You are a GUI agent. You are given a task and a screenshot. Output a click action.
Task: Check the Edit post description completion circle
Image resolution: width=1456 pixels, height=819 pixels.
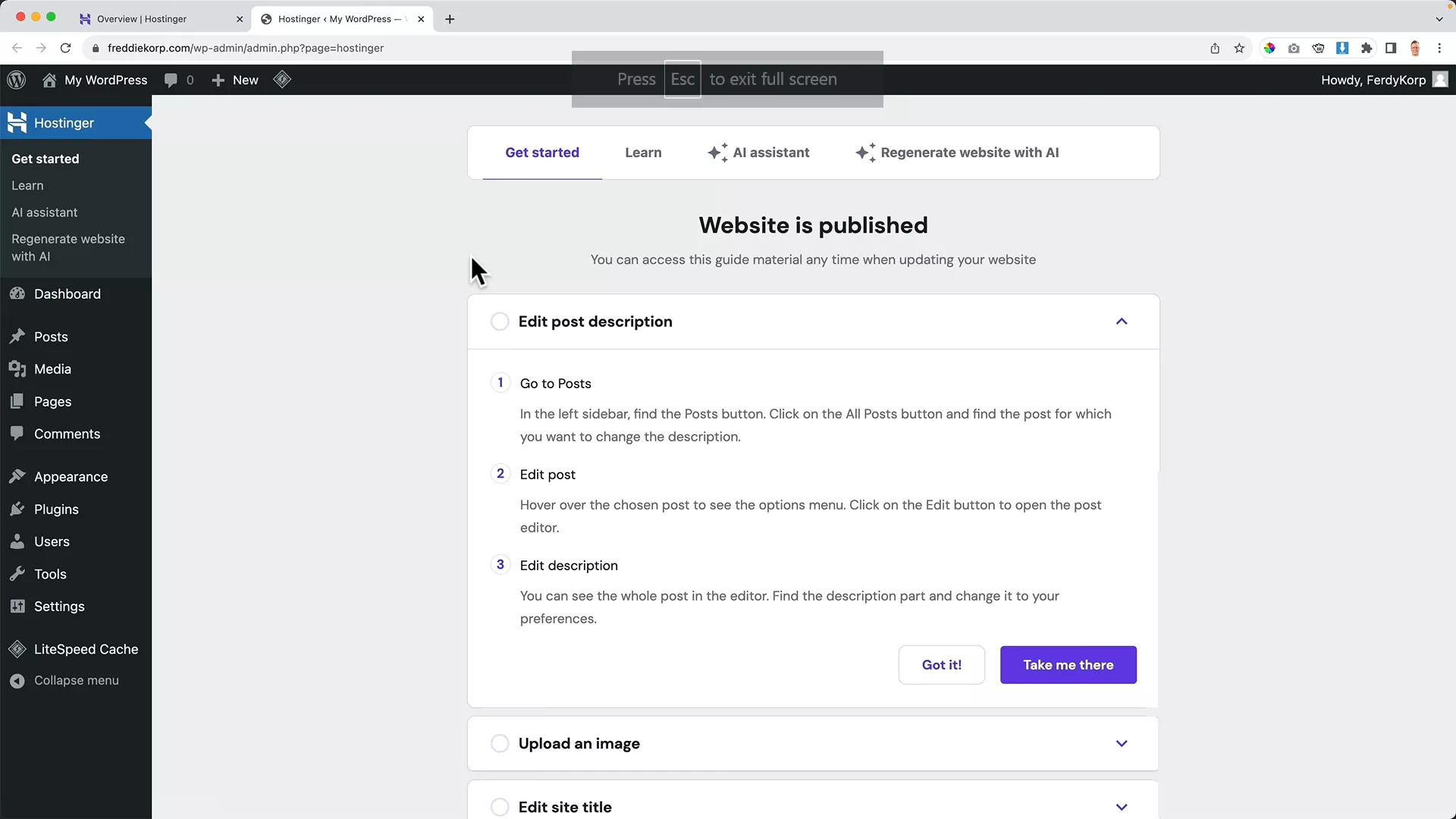(500, 321)
